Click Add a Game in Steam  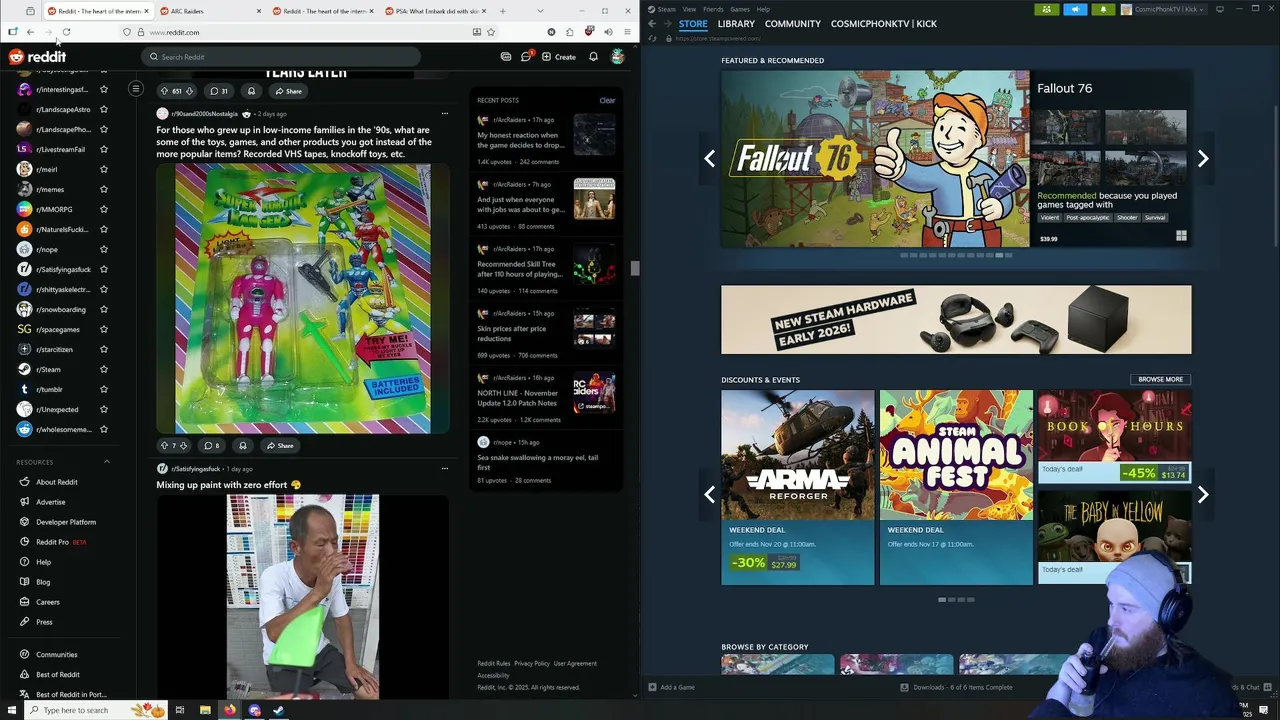671,687
